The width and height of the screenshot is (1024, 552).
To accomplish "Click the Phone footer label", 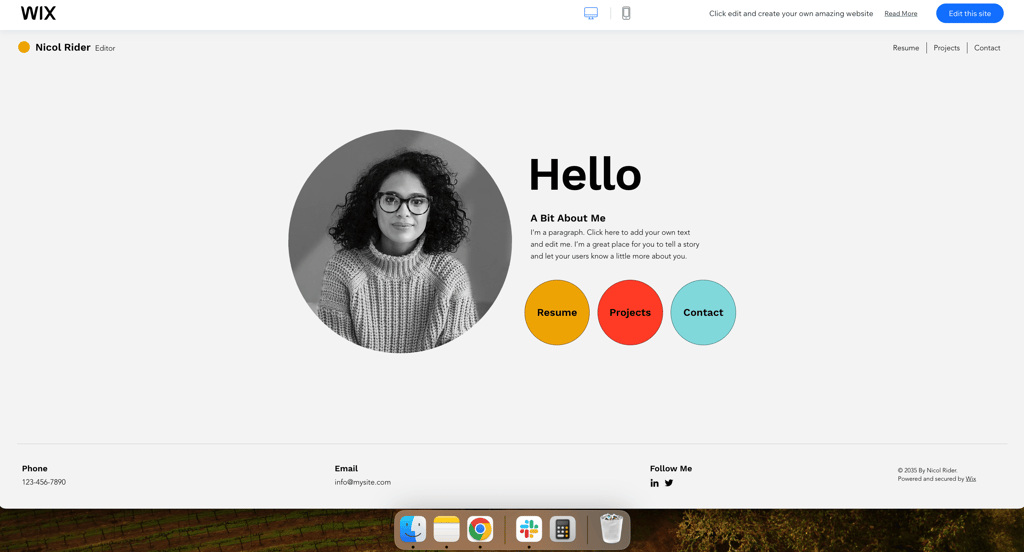I will (x=35, y=468).
